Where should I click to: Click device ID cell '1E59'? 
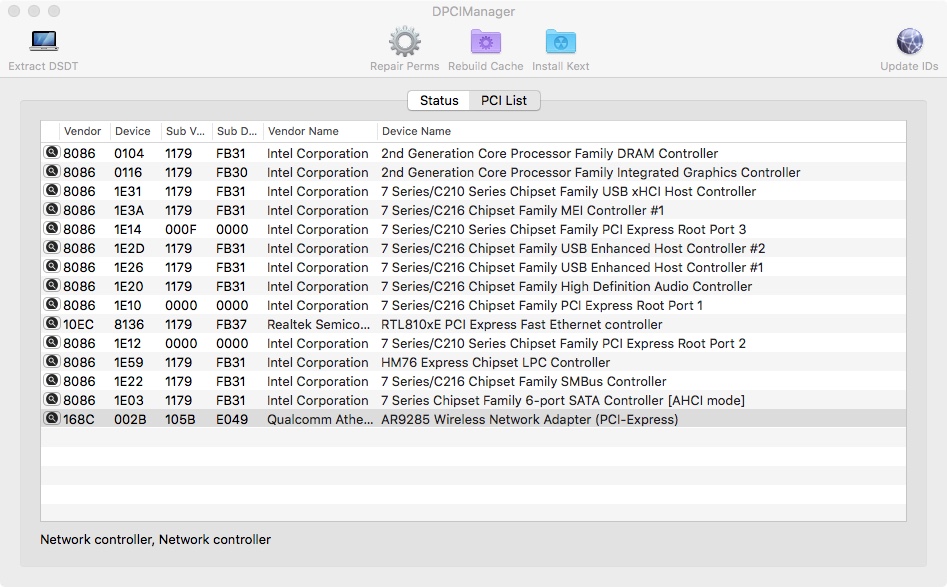click(129, 362)
